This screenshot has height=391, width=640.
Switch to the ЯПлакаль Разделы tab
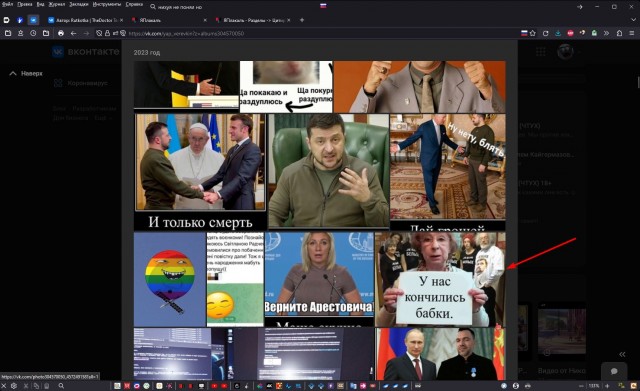pos(252,20)
